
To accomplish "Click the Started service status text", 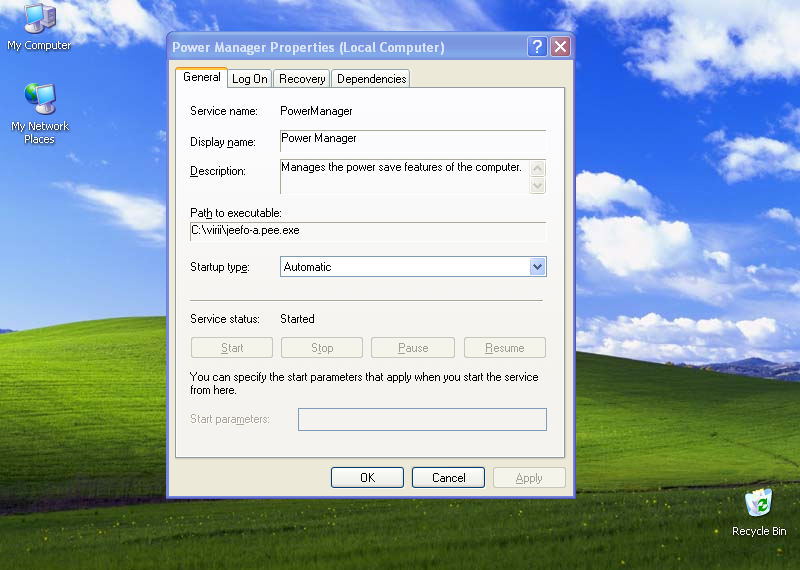I will [x=297, y=319].
